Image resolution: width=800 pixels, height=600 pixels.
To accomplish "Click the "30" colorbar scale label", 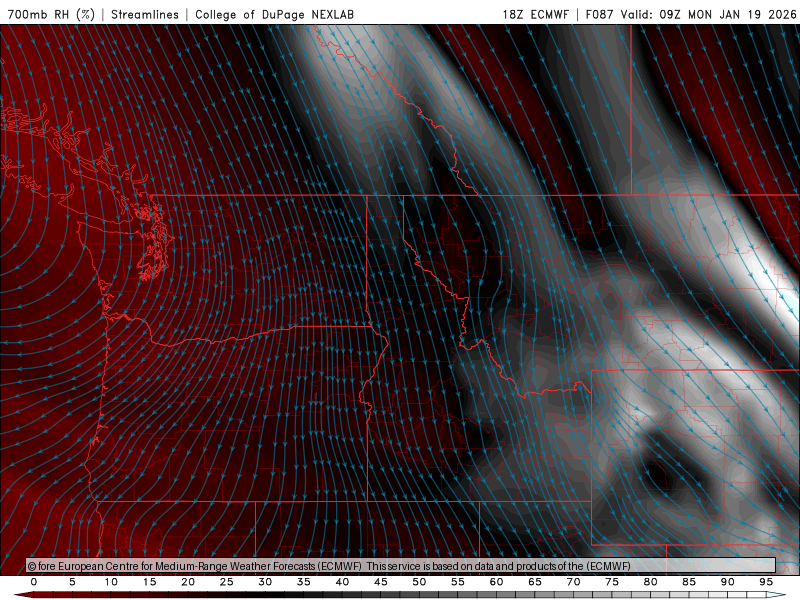I will point(265,582).
